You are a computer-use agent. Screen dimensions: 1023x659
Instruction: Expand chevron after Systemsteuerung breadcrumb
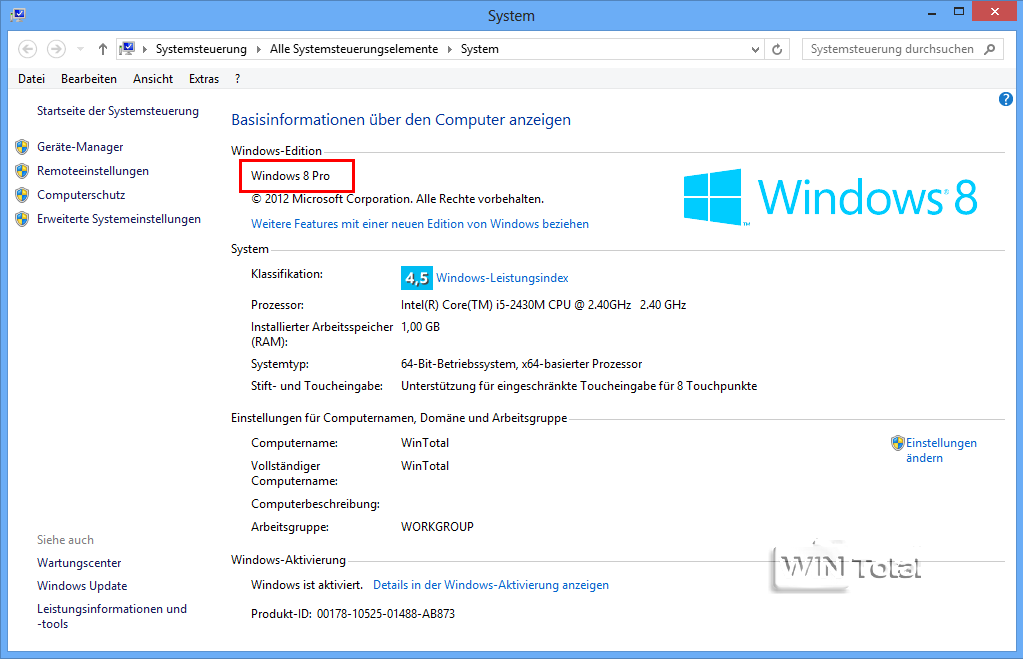[258, 50]
